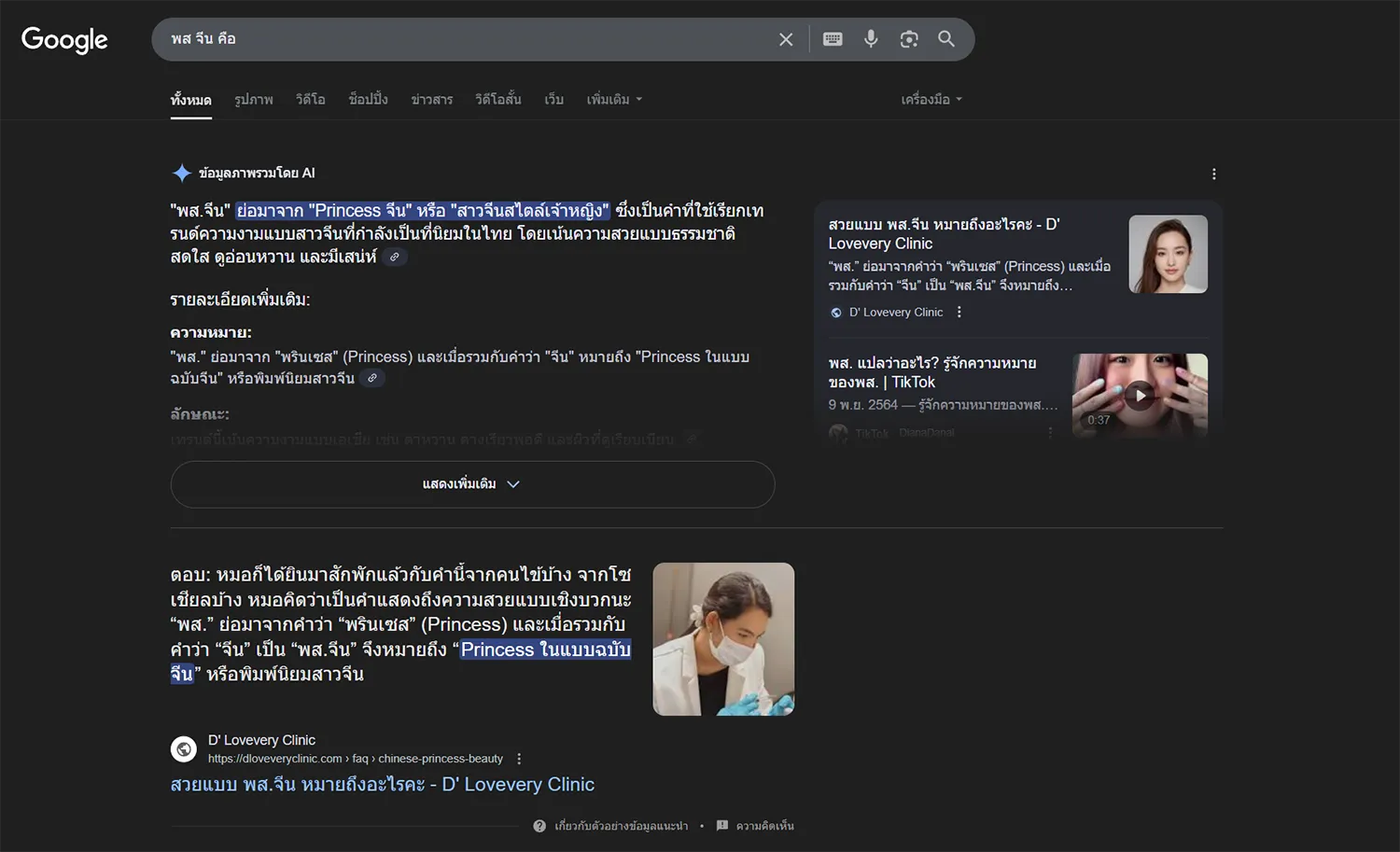Open the on-screen keyboard input tool
Screen dimensions: 1400x852
point(833,39)
